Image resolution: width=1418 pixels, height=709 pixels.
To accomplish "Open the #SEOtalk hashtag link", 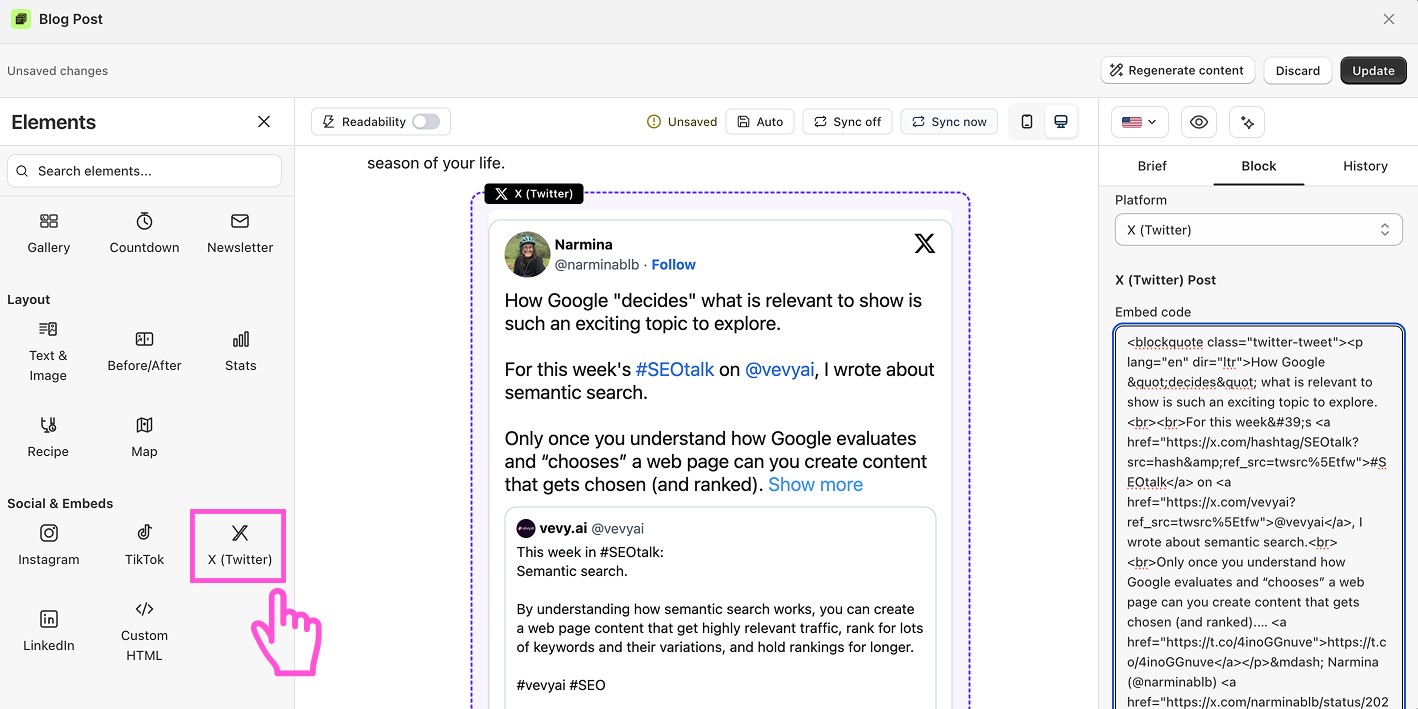I will [674, 370].
